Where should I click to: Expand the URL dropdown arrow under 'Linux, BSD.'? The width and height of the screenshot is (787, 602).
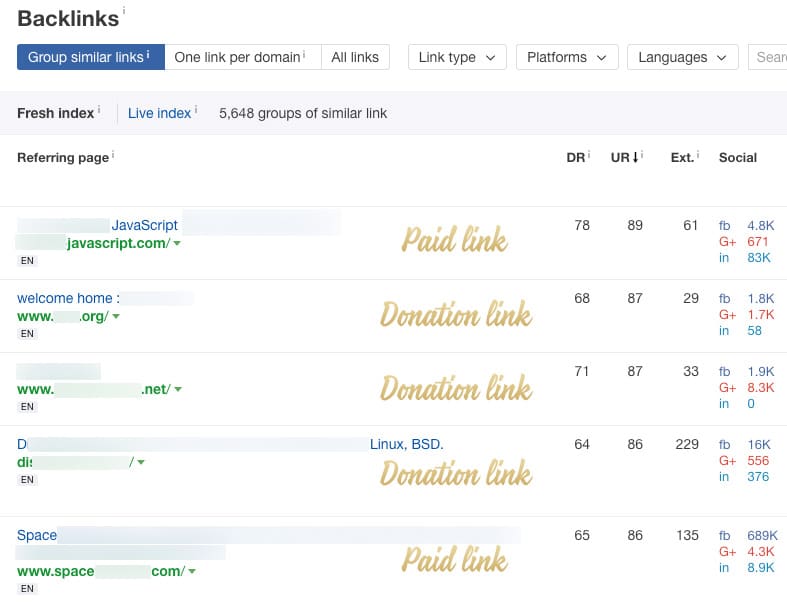pyautogui.click(x=141, y=462)
